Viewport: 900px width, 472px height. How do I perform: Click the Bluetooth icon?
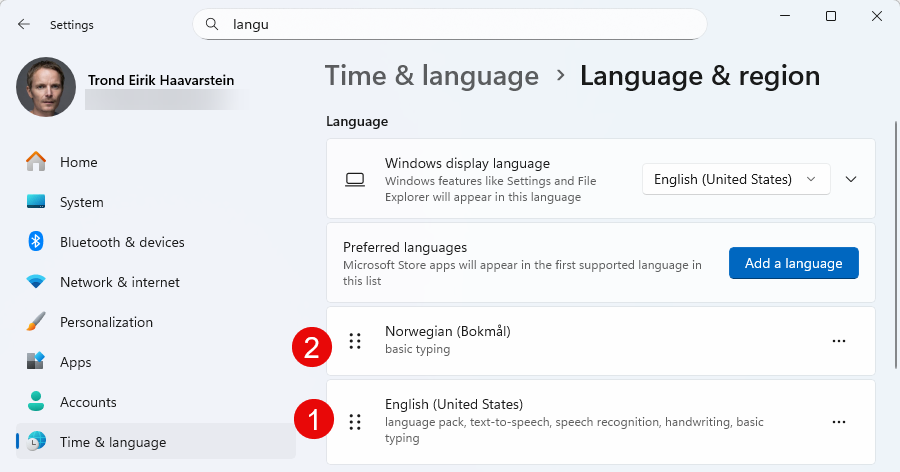[36, 242]
